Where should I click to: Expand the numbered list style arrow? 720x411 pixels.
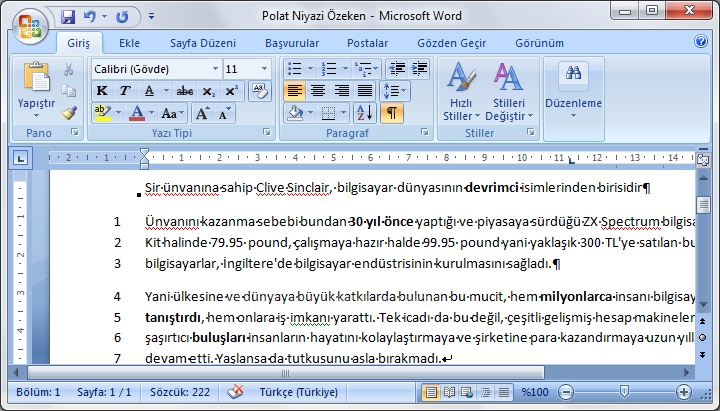click(345, 69)
